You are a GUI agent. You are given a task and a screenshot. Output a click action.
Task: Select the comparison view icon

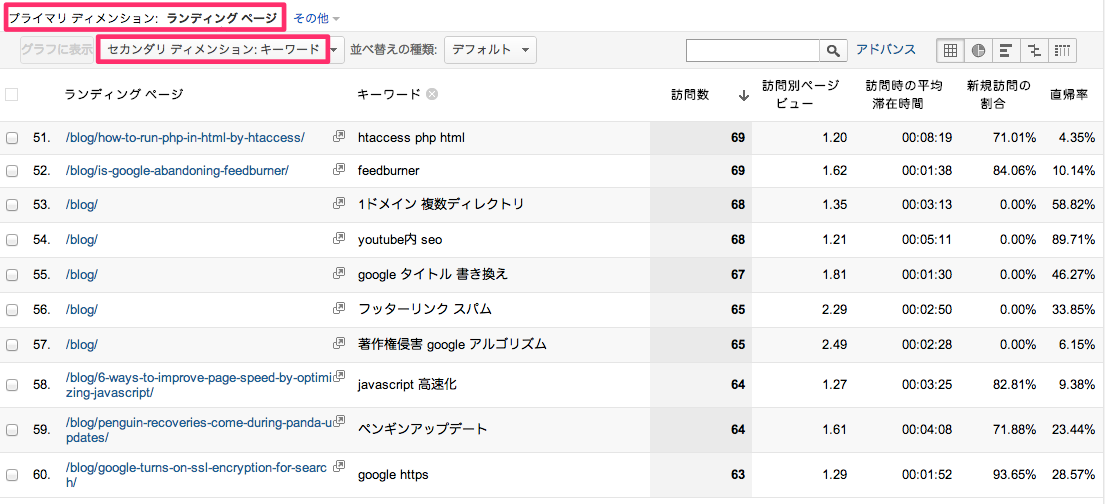pyautogui.click(x=1035, y=50)
